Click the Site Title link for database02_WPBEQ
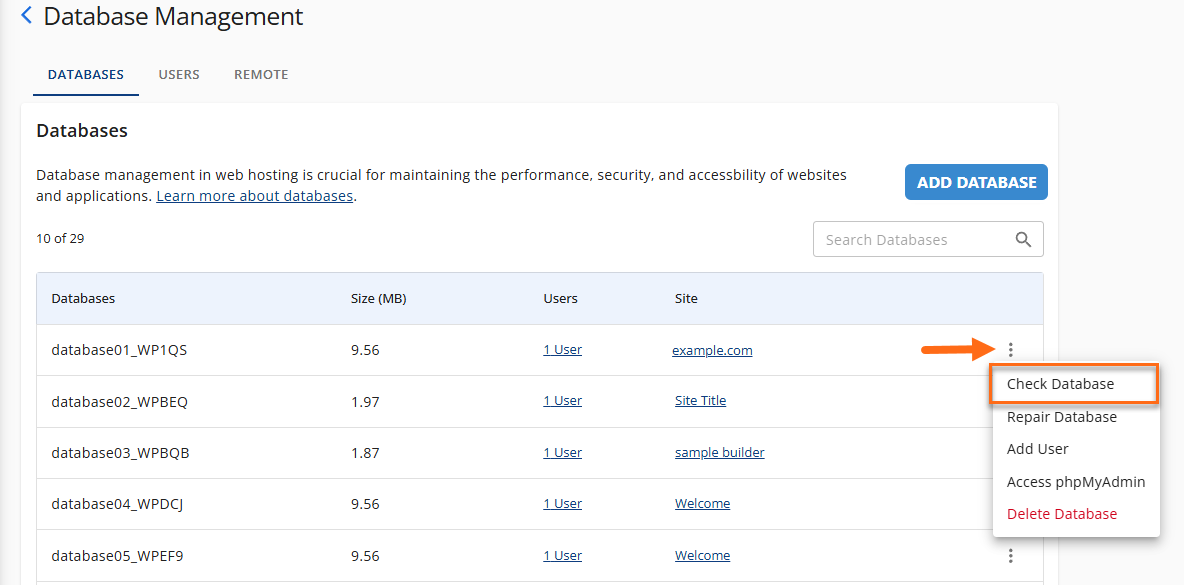The image size is (1184, 585). click(700, 401)
